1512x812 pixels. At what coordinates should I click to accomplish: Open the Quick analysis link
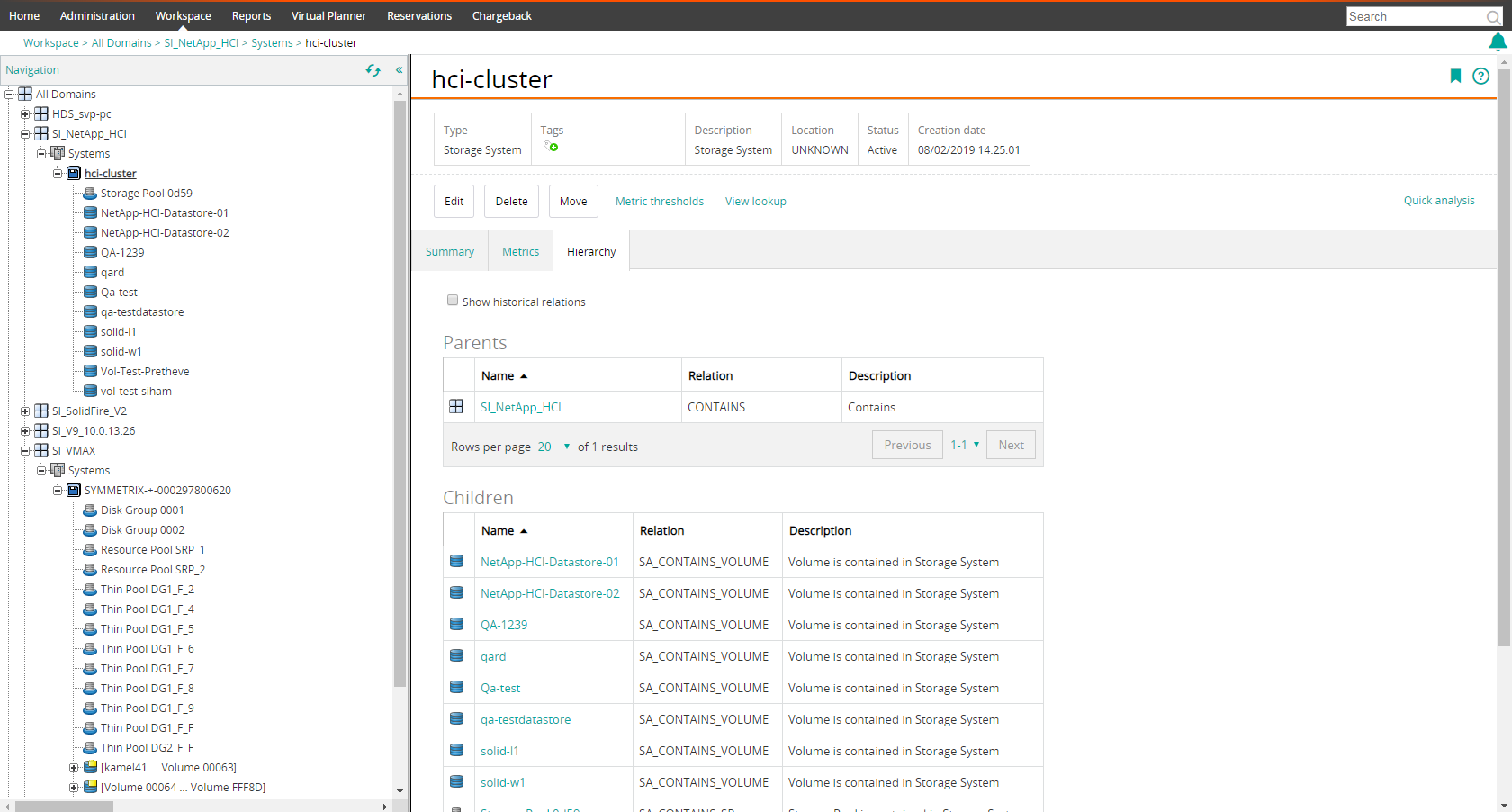(1439, 200)
